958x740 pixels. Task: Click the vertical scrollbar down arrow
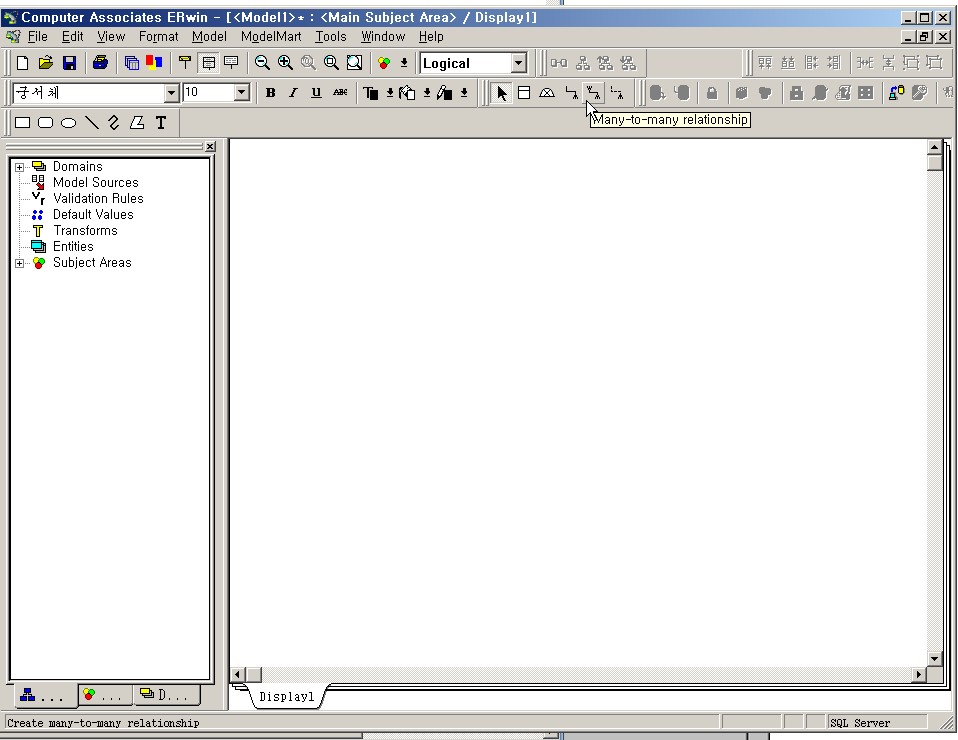[934, 659]
